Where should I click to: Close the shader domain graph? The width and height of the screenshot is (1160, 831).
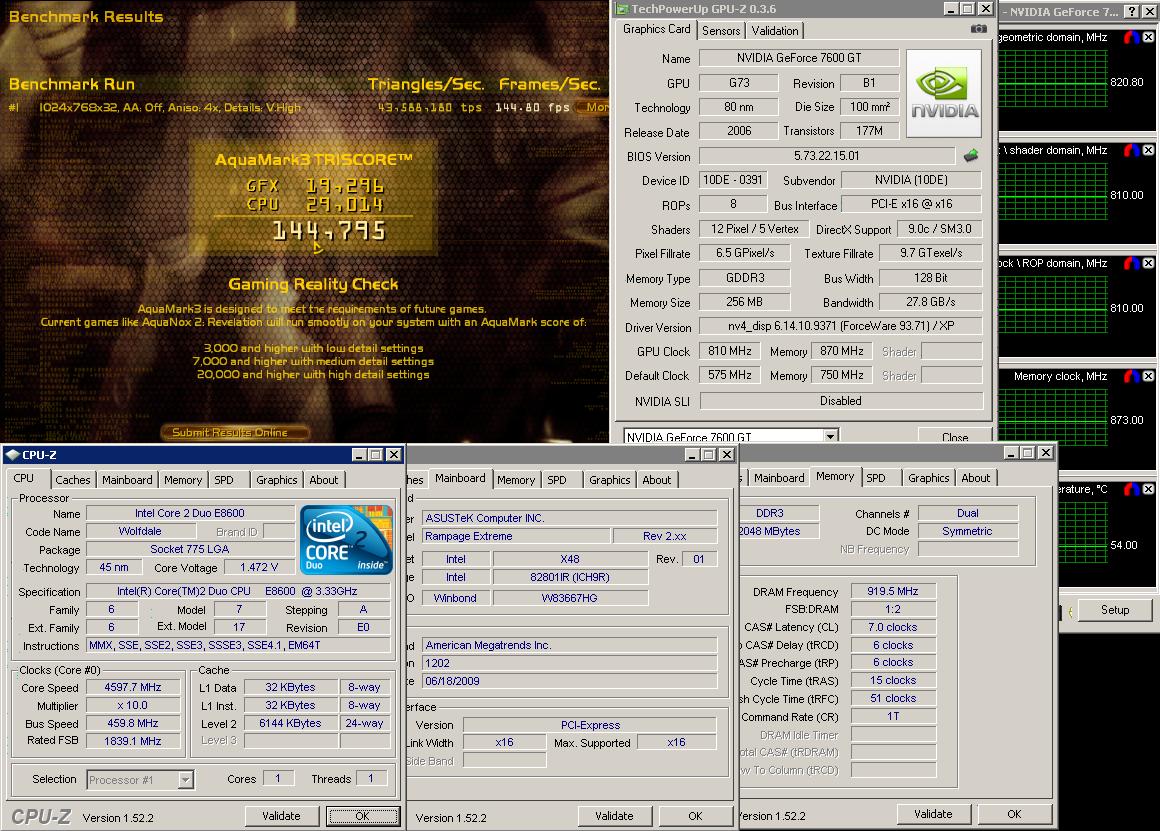[1148, 150]
